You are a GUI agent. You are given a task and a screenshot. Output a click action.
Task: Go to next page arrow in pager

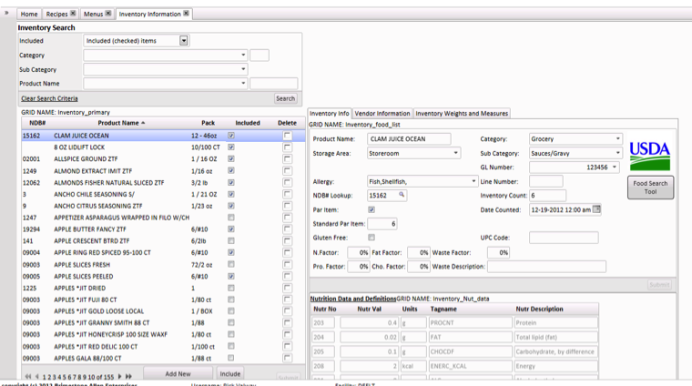[x=119, y=376]
